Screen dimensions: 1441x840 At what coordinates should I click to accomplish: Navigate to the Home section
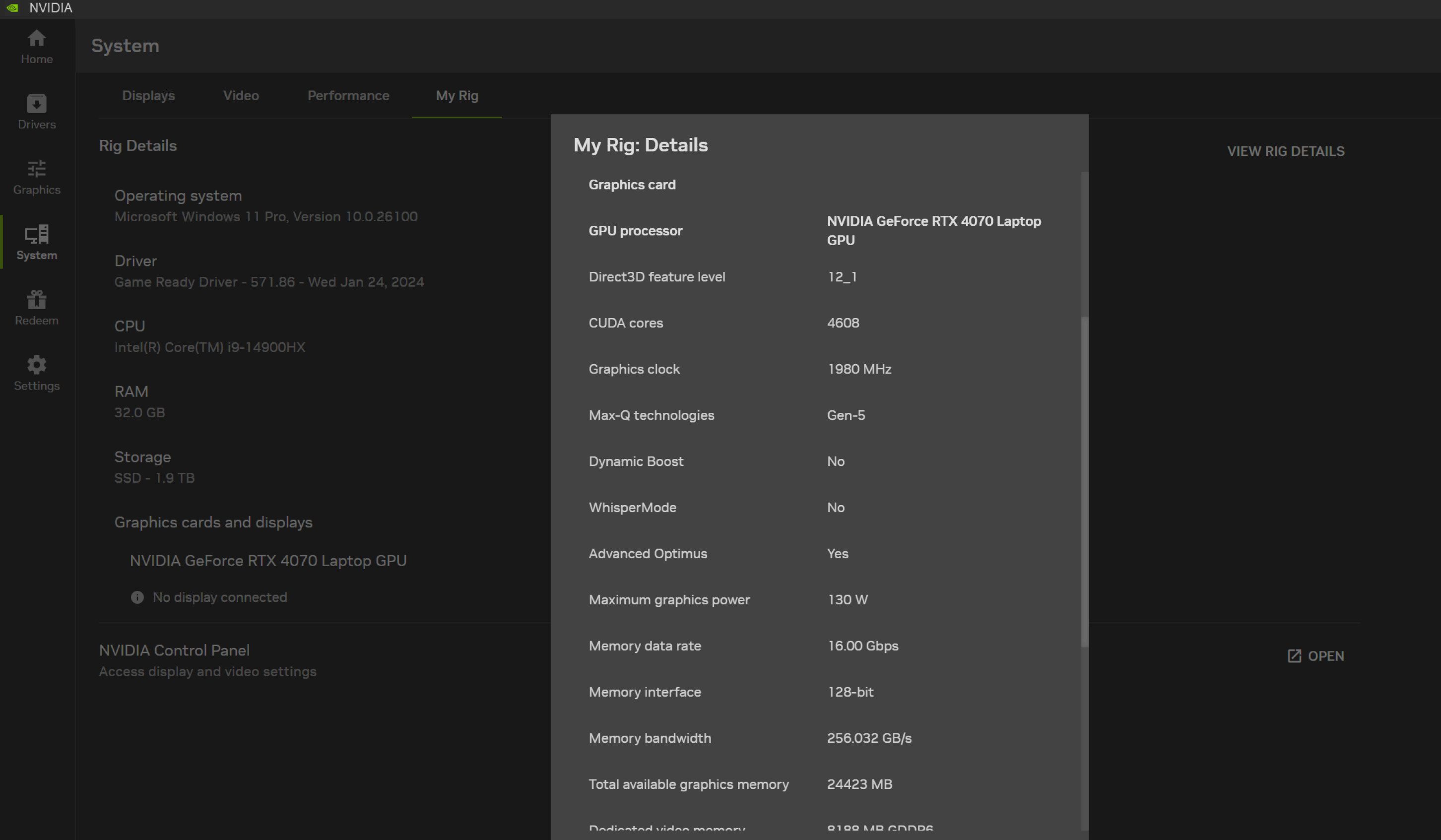(x=36, y=47)
